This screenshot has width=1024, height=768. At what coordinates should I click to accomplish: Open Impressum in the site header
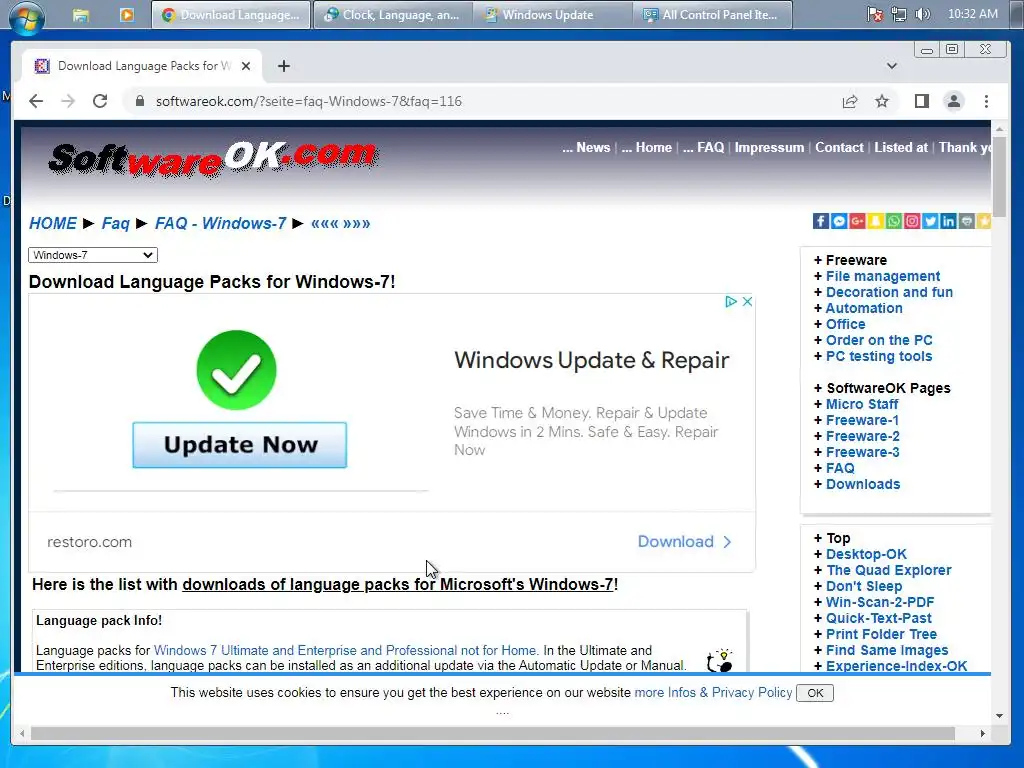tap(769, 148)
